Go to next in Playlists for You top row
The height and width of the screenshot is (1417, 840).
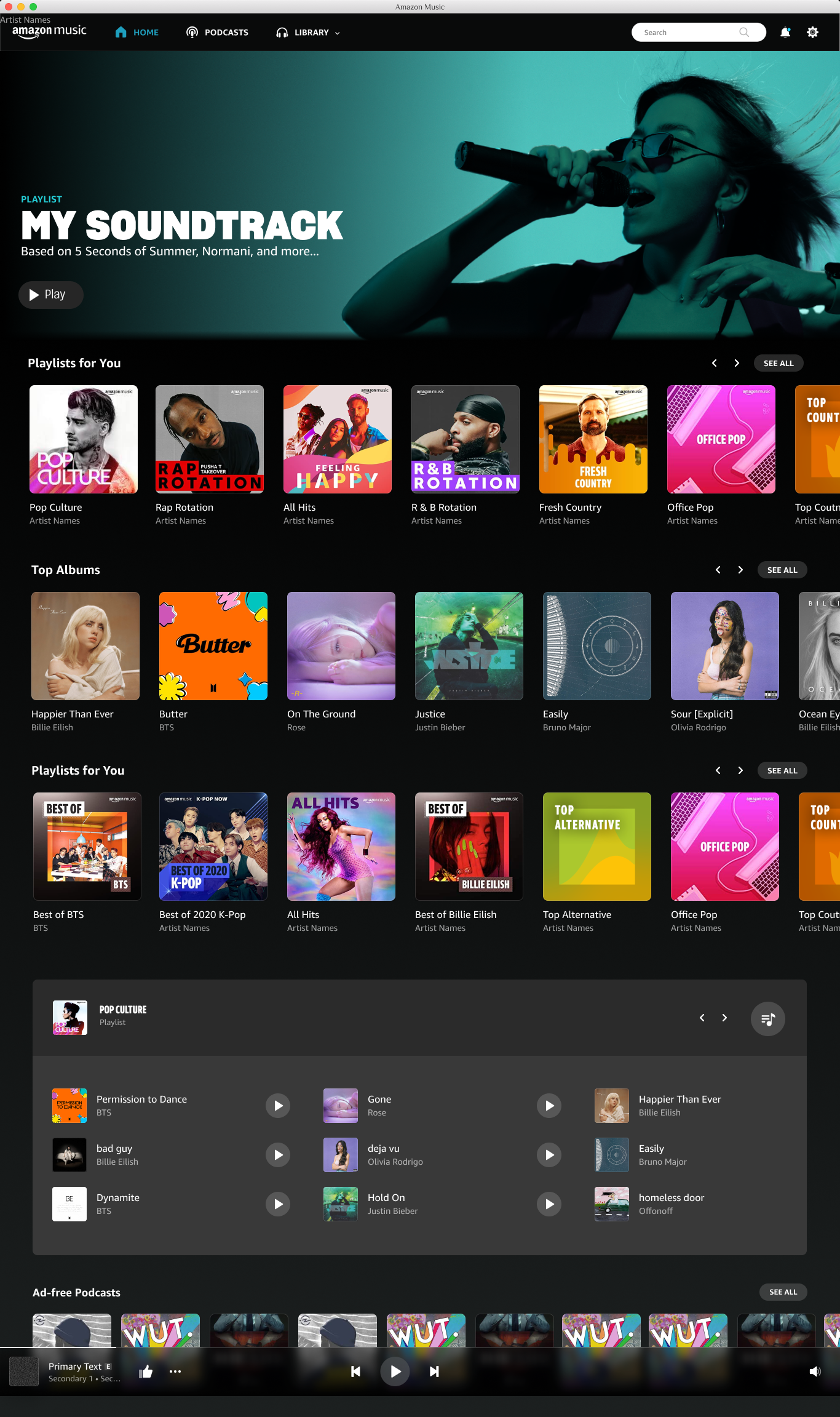coord(737,363)
